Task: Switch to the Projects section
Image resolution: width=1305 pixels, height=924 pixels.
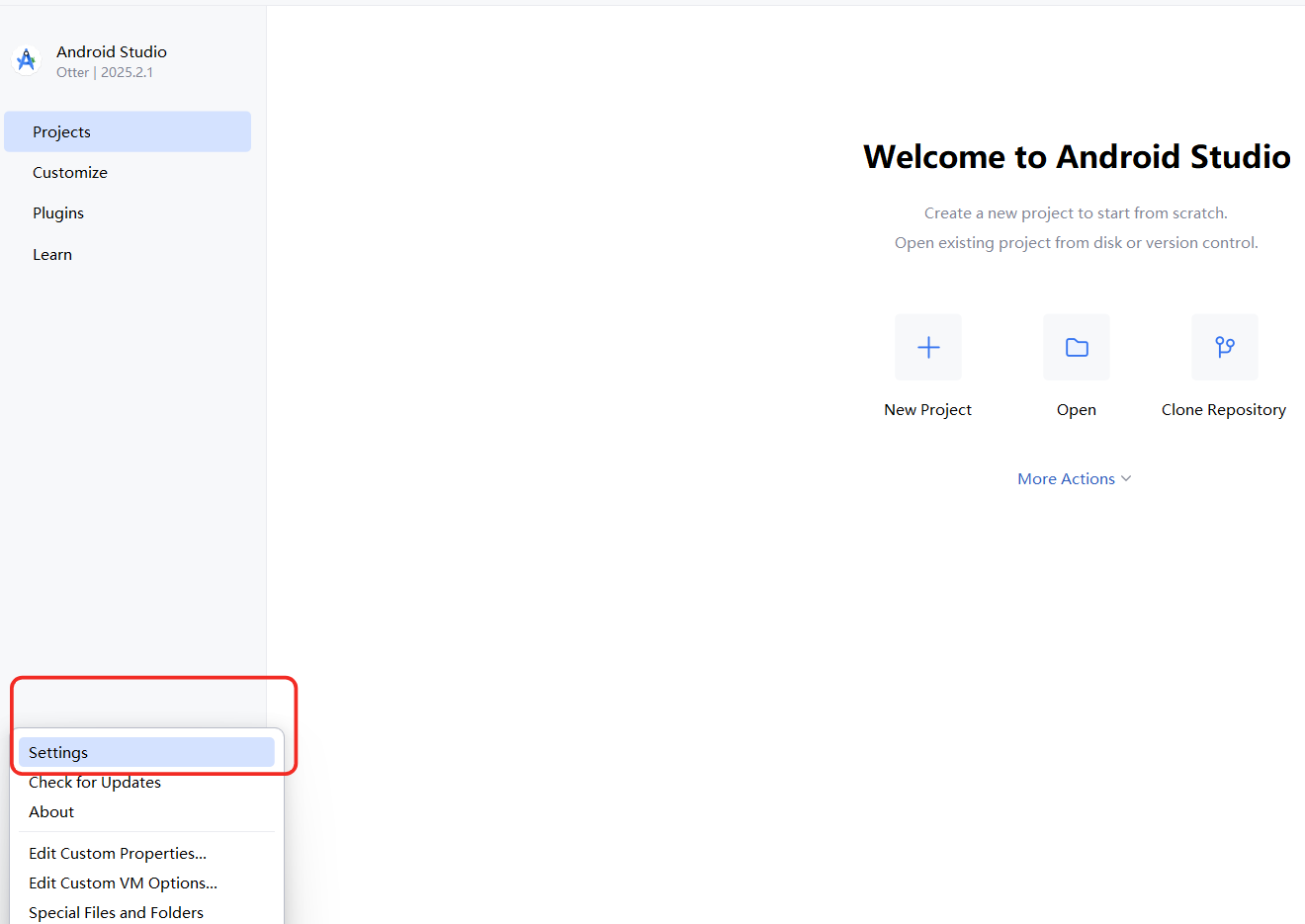Action: click(x=61, y=131)
